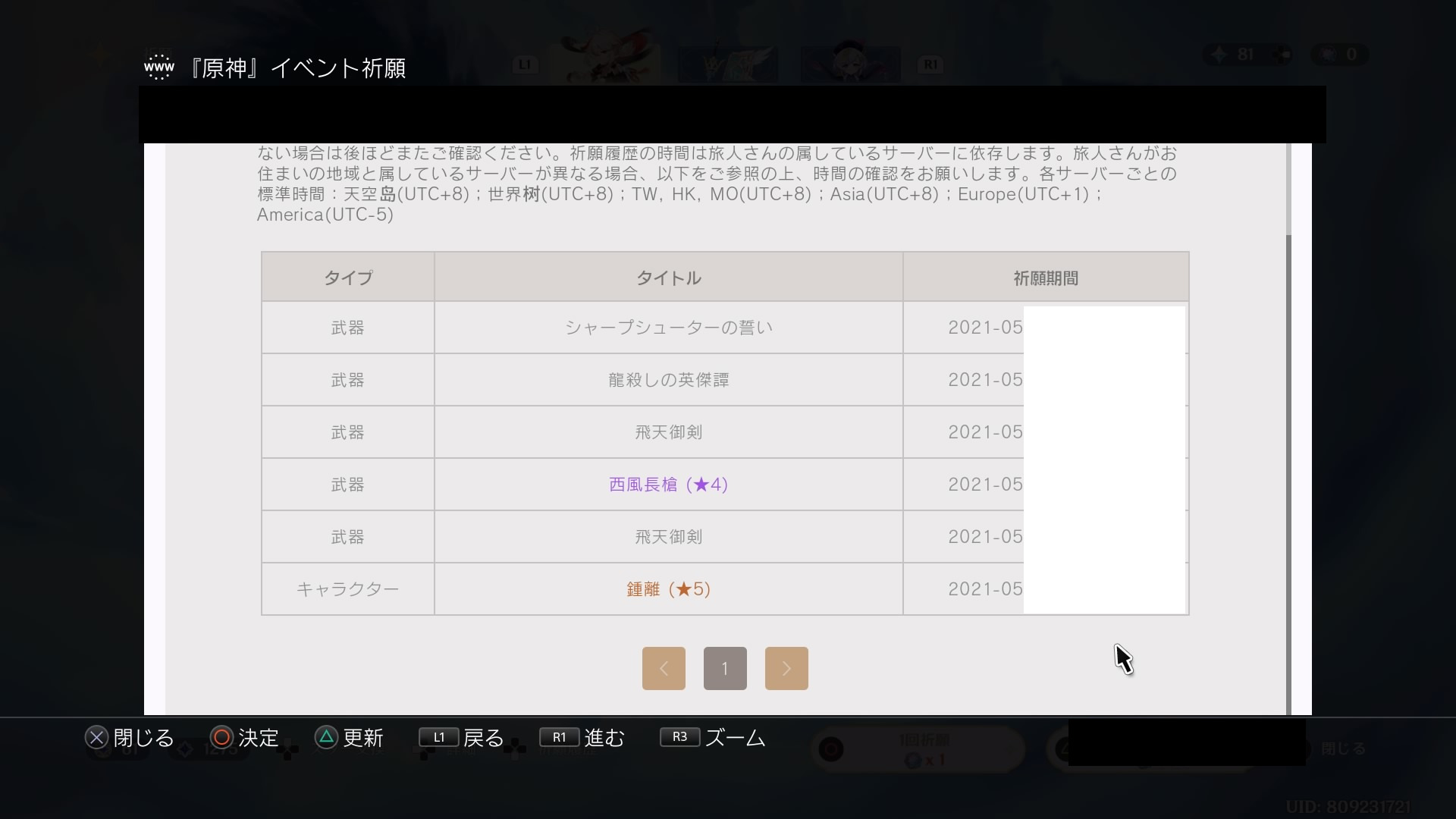
Task: Click the キャラクター type cell
Action: tap(348, 589)
